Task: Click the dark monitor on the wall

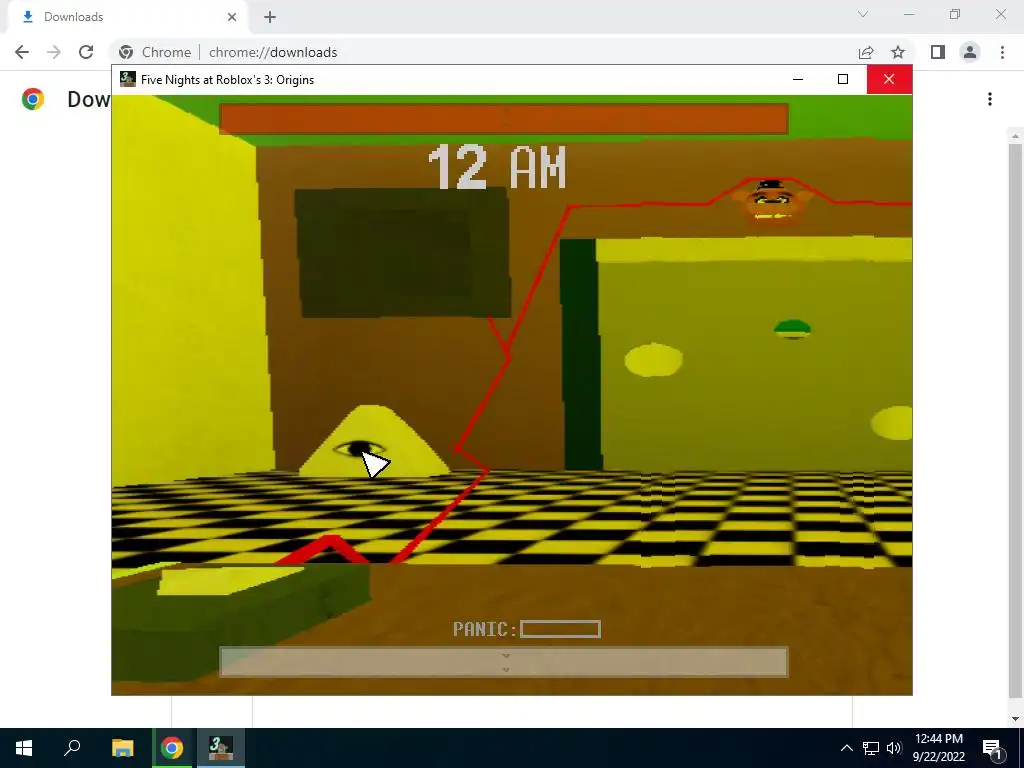Action: 402,252
